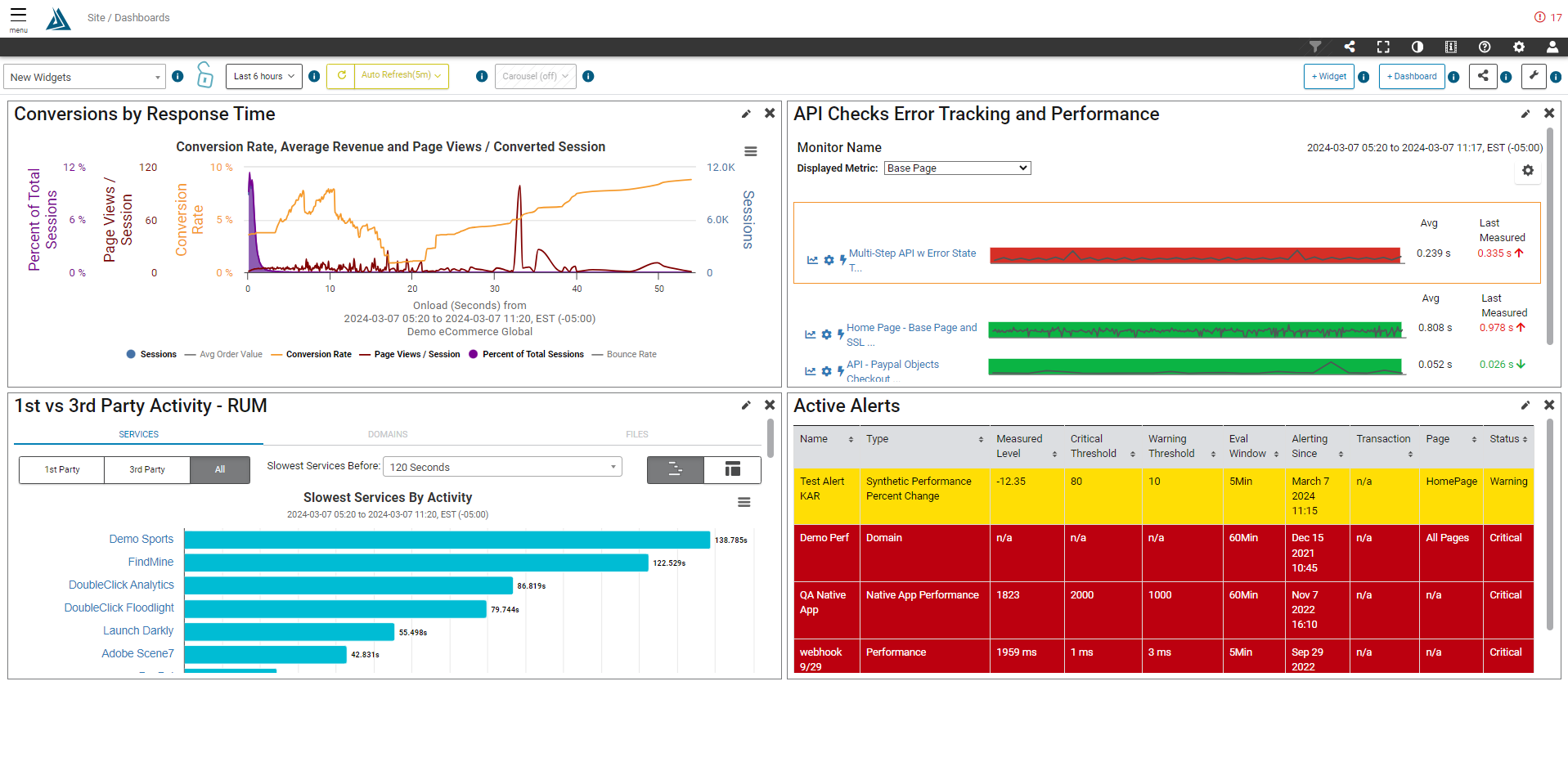Open the user account profile icon

(x=1552, y=47)
